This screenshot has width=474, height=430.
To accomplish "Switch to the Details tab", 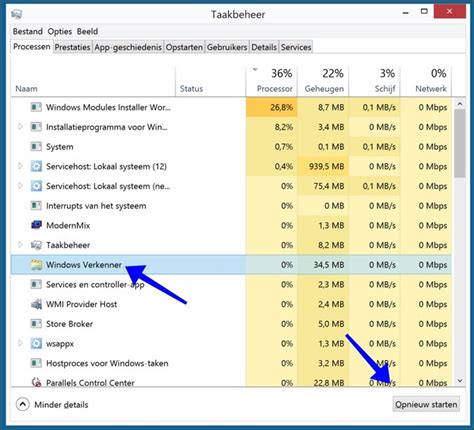I will pos(264,47).
